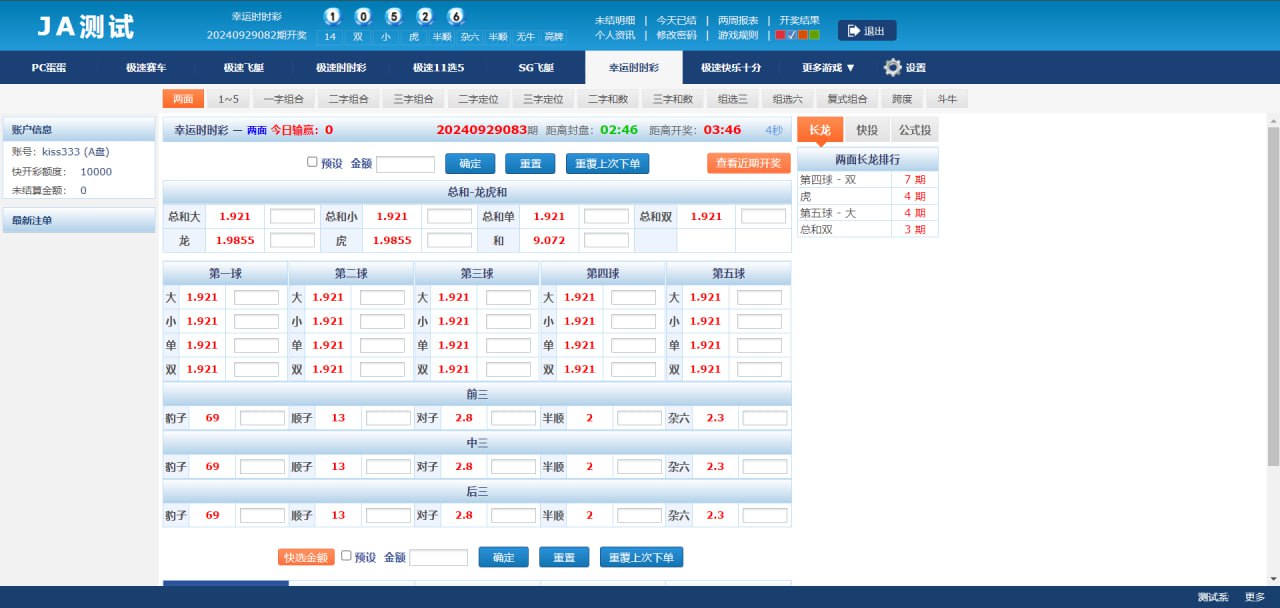1280x608 pixels.
Task: Select the green theme color swatch
Action: pos(814,35)
